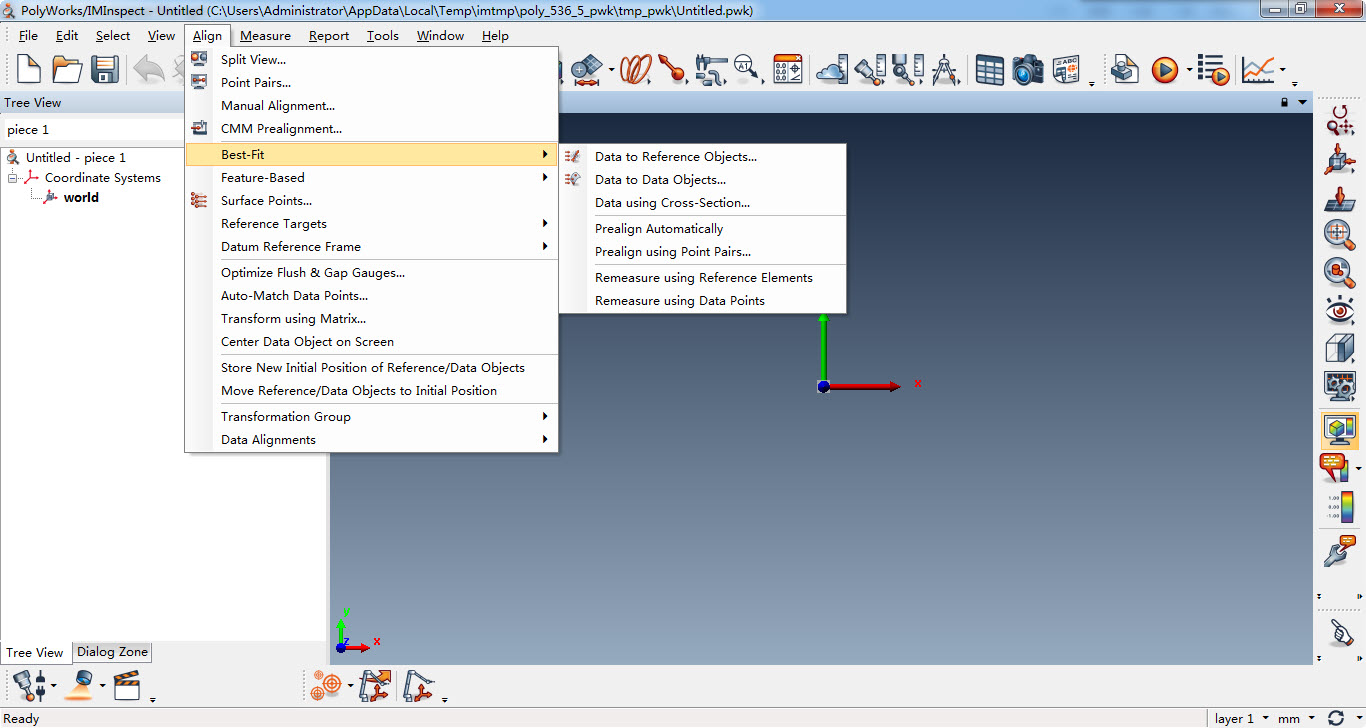Screen dimensions: 1366x728
Task: Click the GD&T calculator panel icon
Action: pos(788,69)
